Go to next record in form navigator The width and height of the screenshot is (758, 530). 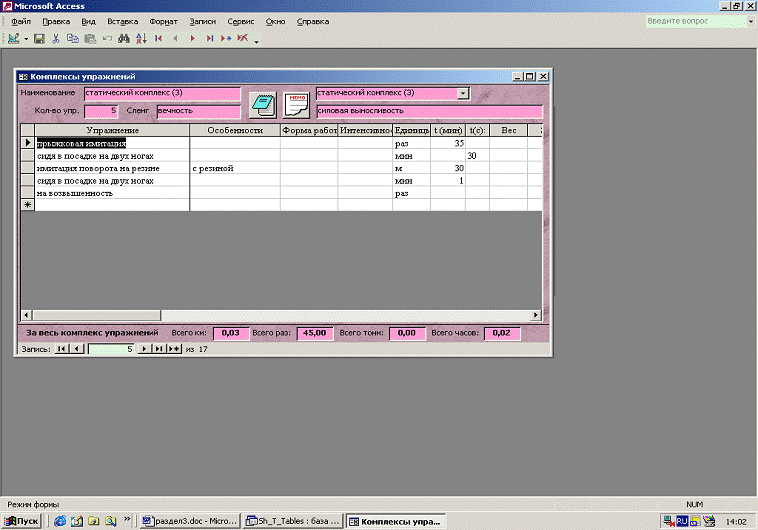[144, 348]
